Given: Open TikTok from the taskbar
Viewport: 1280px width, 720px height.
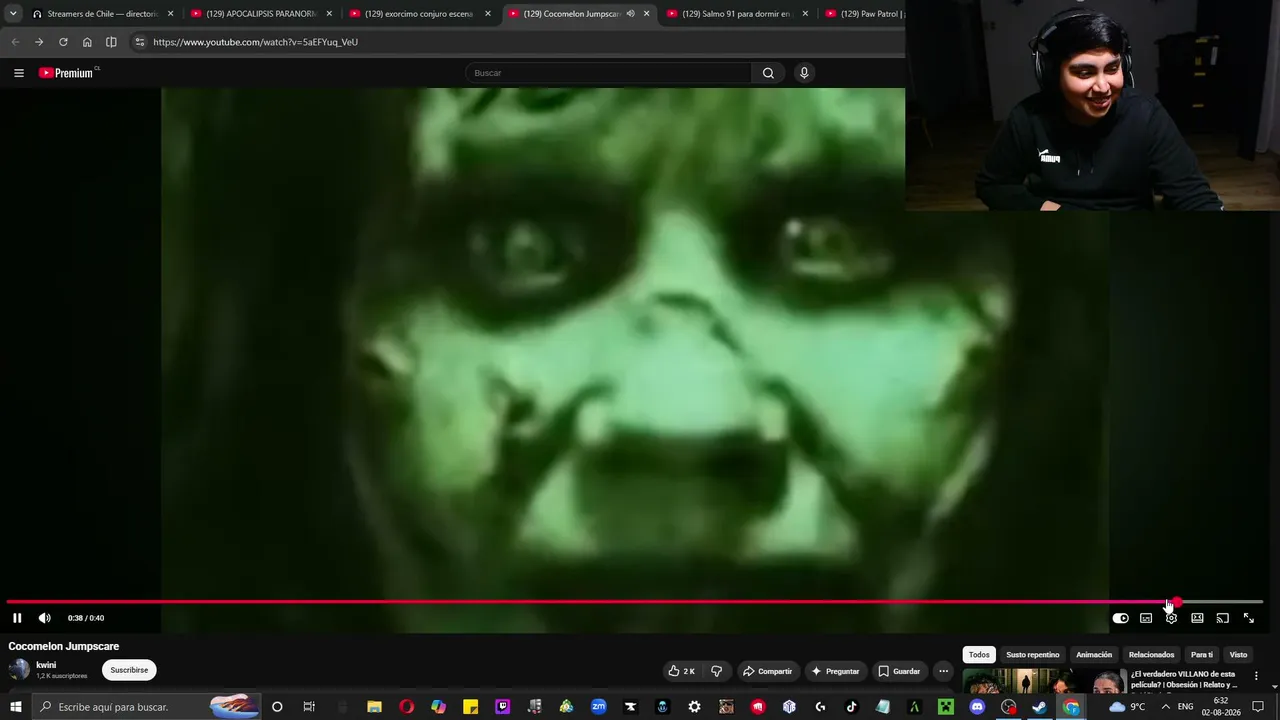Looking at the screenshot, I should coord(851,707).
